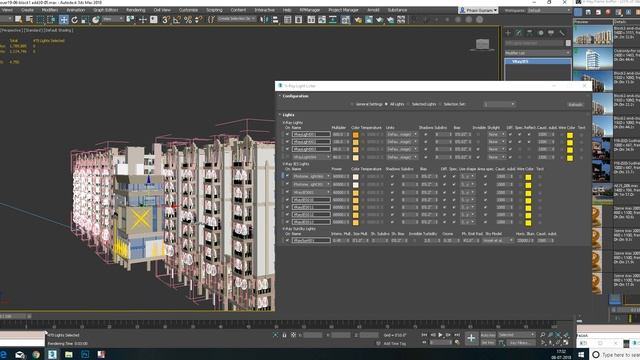Open the Selection Set dropdown in Light Lister
This screenshot has width=640, height=360.
click(499, 104)
